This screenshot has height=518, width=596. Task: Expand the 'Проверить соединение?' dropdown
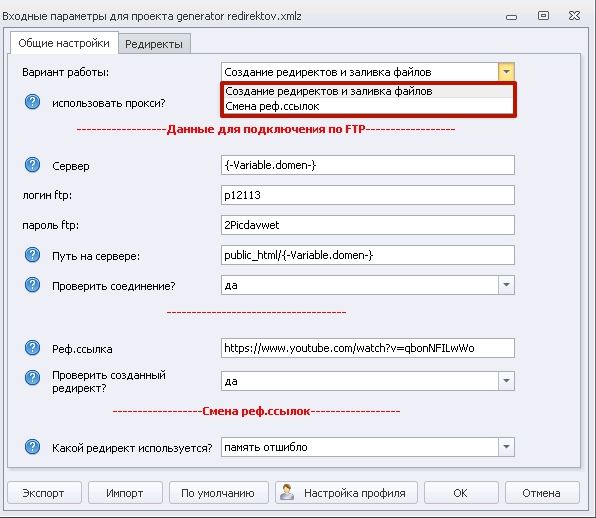tap(506, 285)
